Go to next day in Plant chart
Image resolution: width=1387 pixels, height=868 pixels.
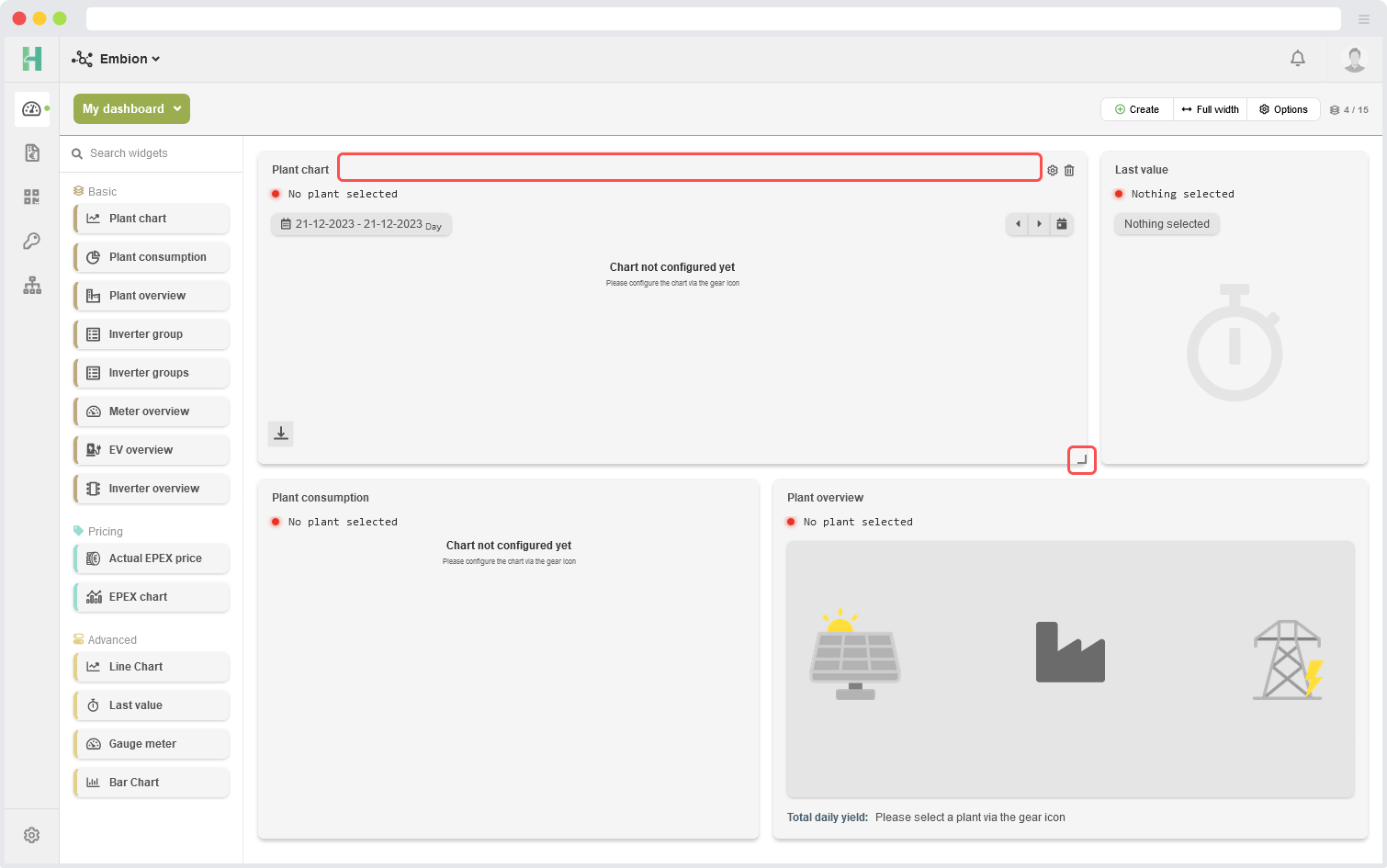coord(1039,224)
